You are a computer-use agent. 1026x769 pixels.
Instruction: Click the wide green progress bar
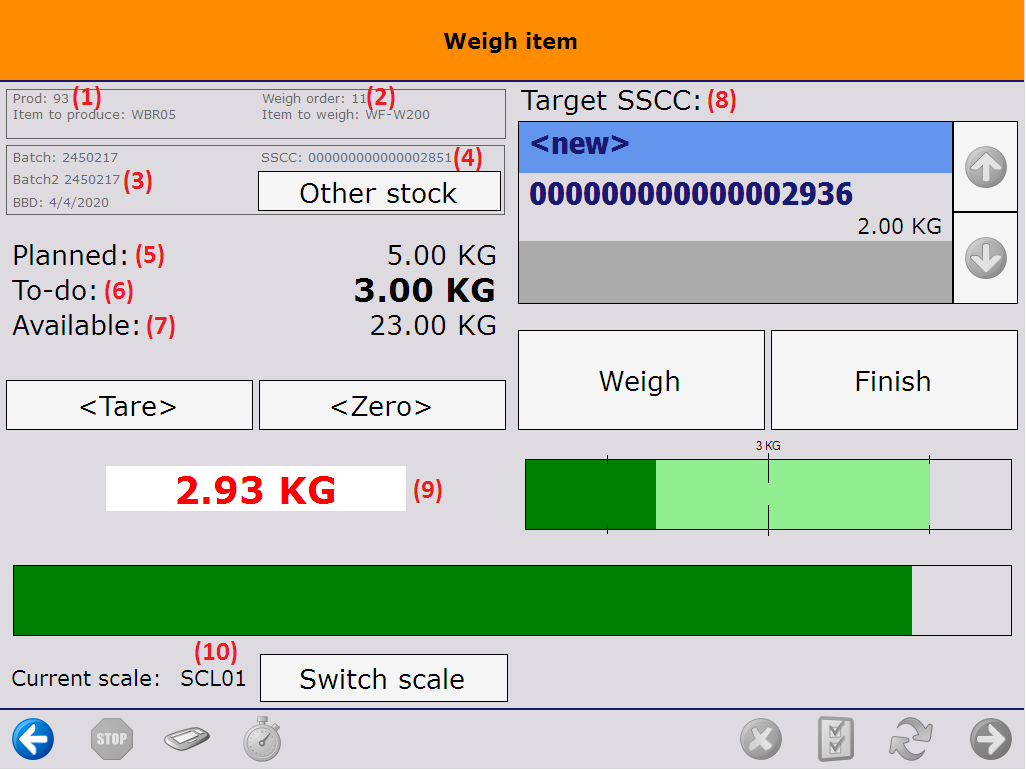[x=462, y=600]
